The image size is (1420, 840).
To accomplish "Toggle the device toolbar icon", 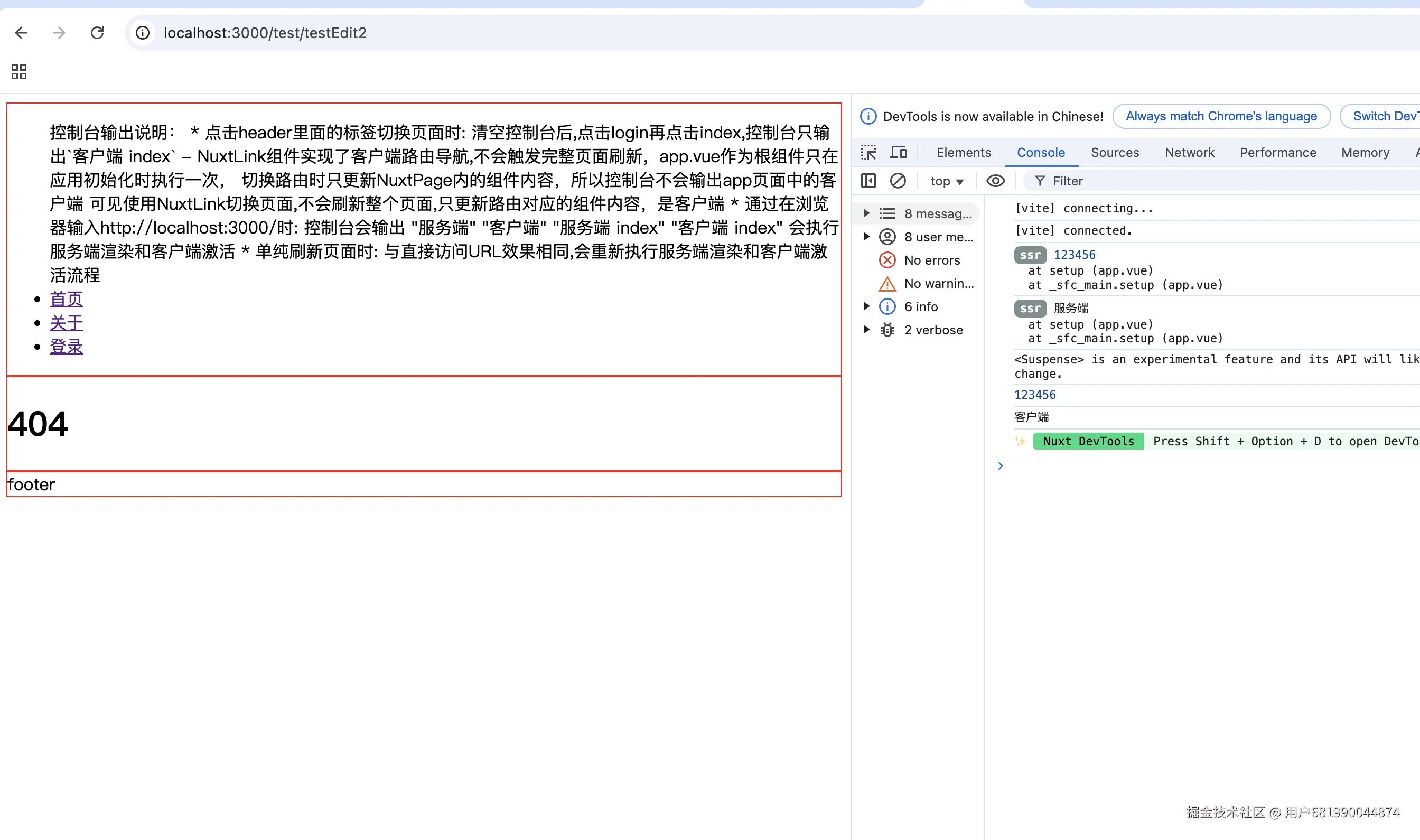I will pyautogui.click(x=898, y=152).
